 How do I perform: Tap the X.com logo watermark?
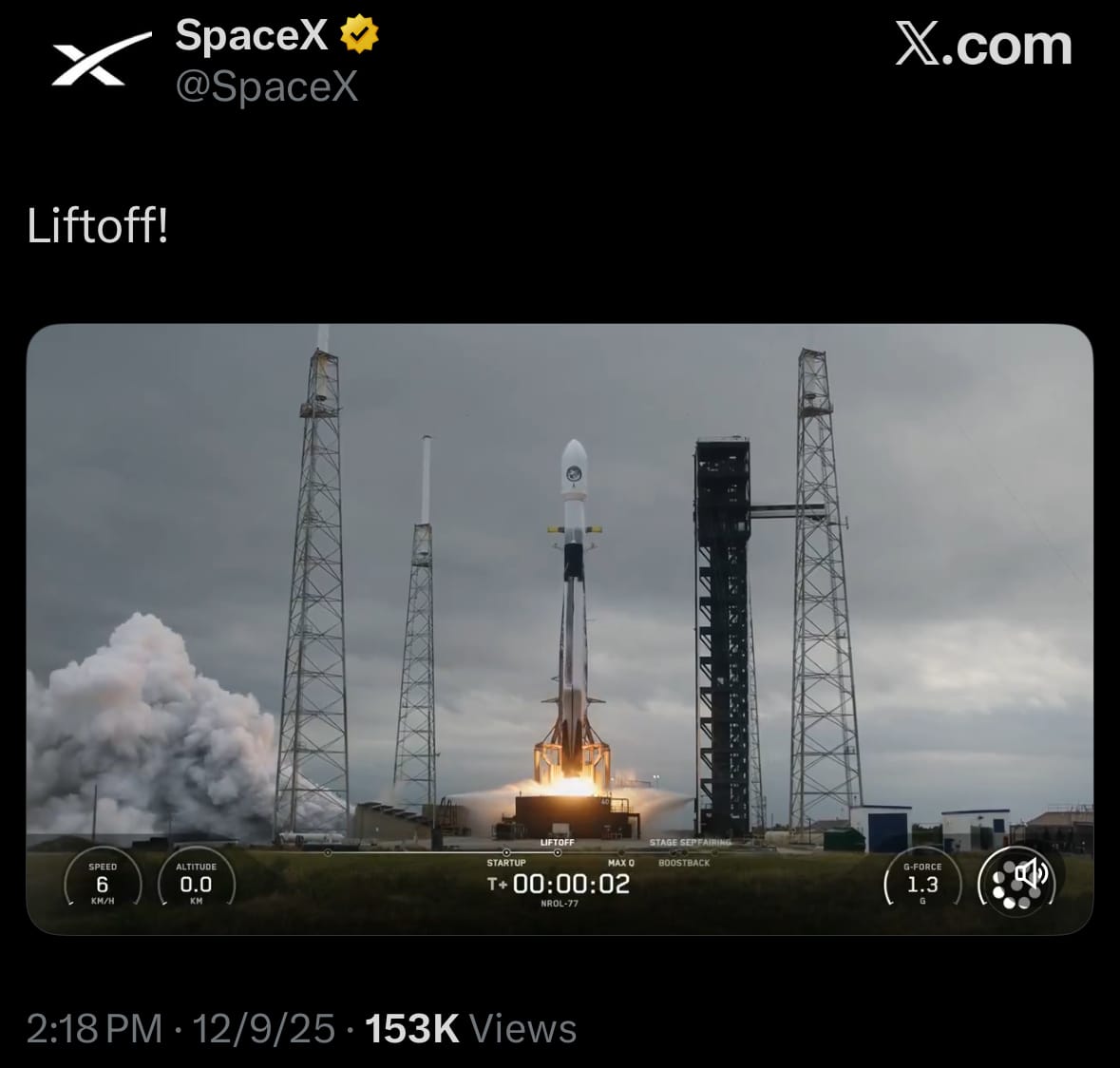coord(983,45)
